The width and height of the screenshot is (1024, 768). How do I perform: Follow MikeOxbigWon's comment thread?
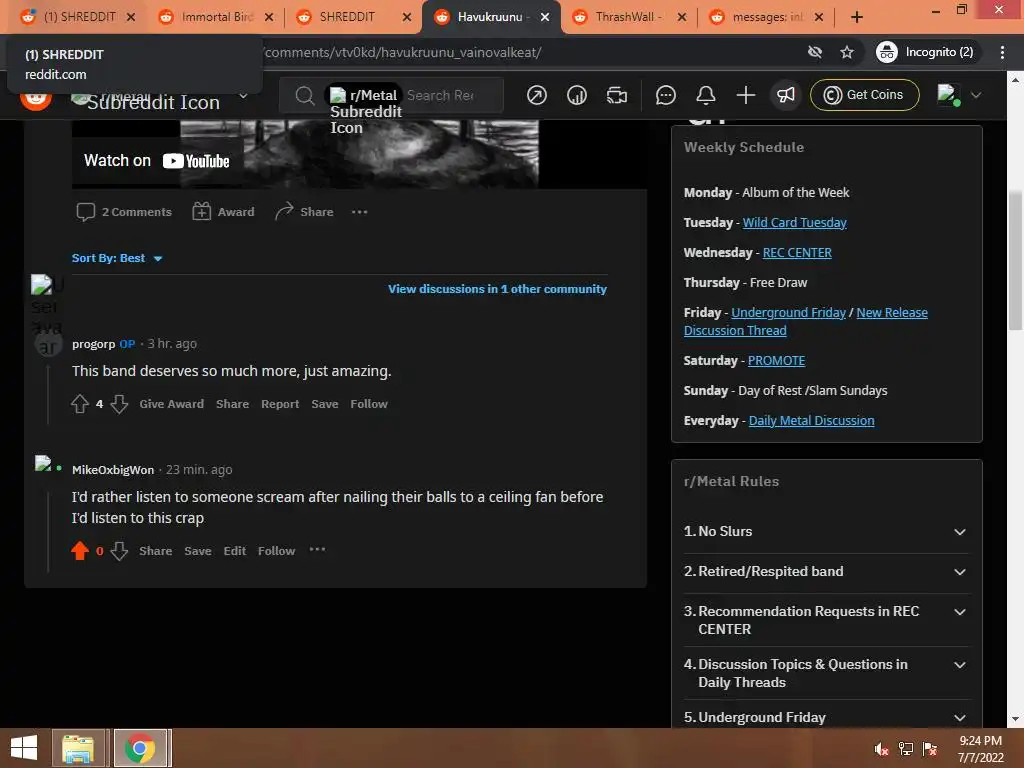point(276,551)
